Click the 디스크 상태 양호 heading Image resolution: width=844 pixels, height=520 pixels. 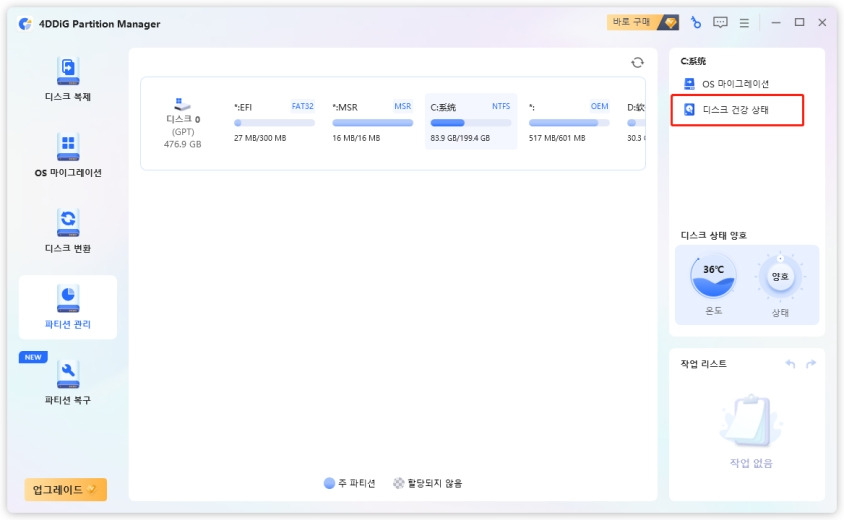(713, 235)
